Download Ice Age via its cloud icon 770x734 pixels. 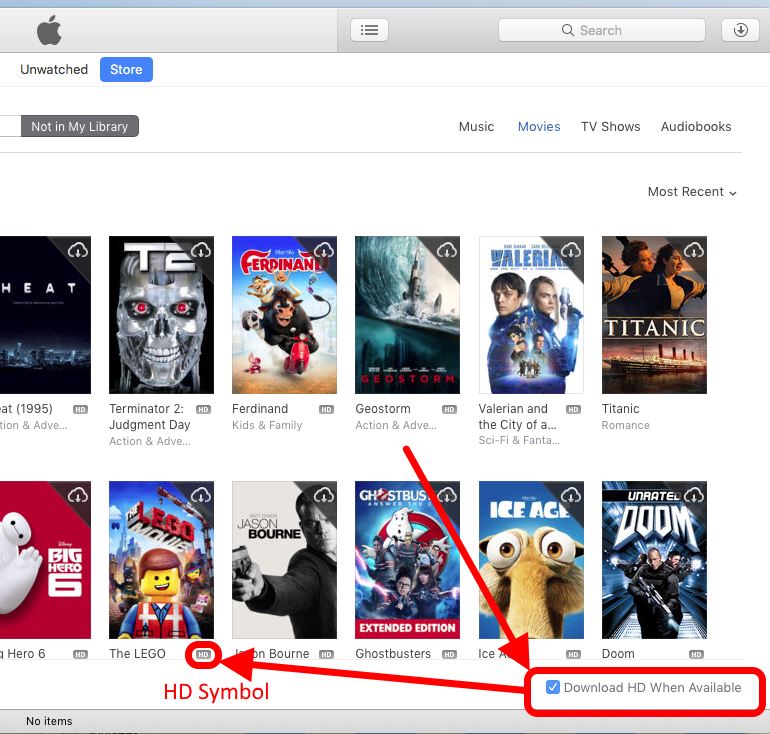(x=571, y=496)
